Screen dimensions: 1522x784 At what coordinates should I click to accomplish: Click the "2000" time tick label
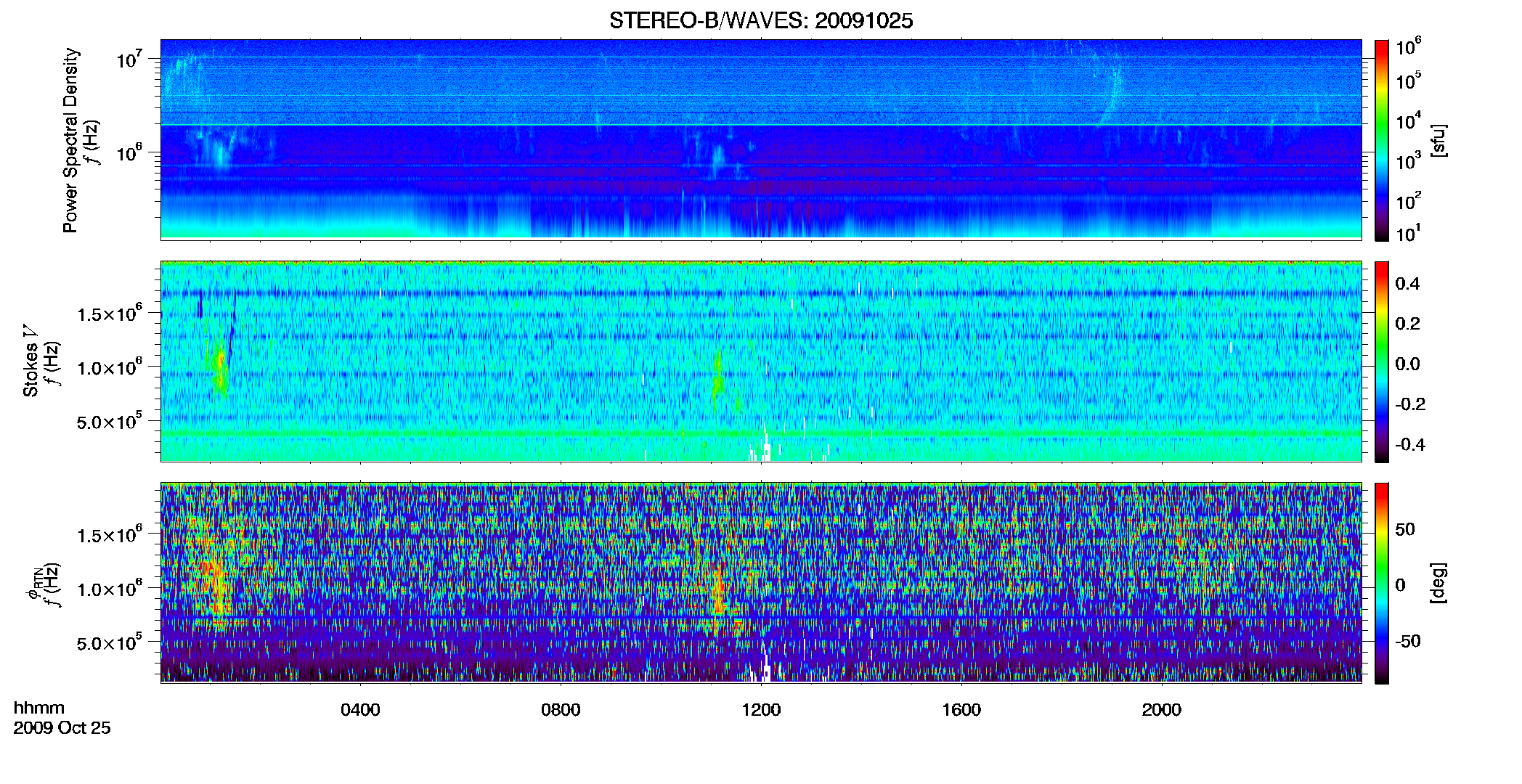click(1162, 710)
